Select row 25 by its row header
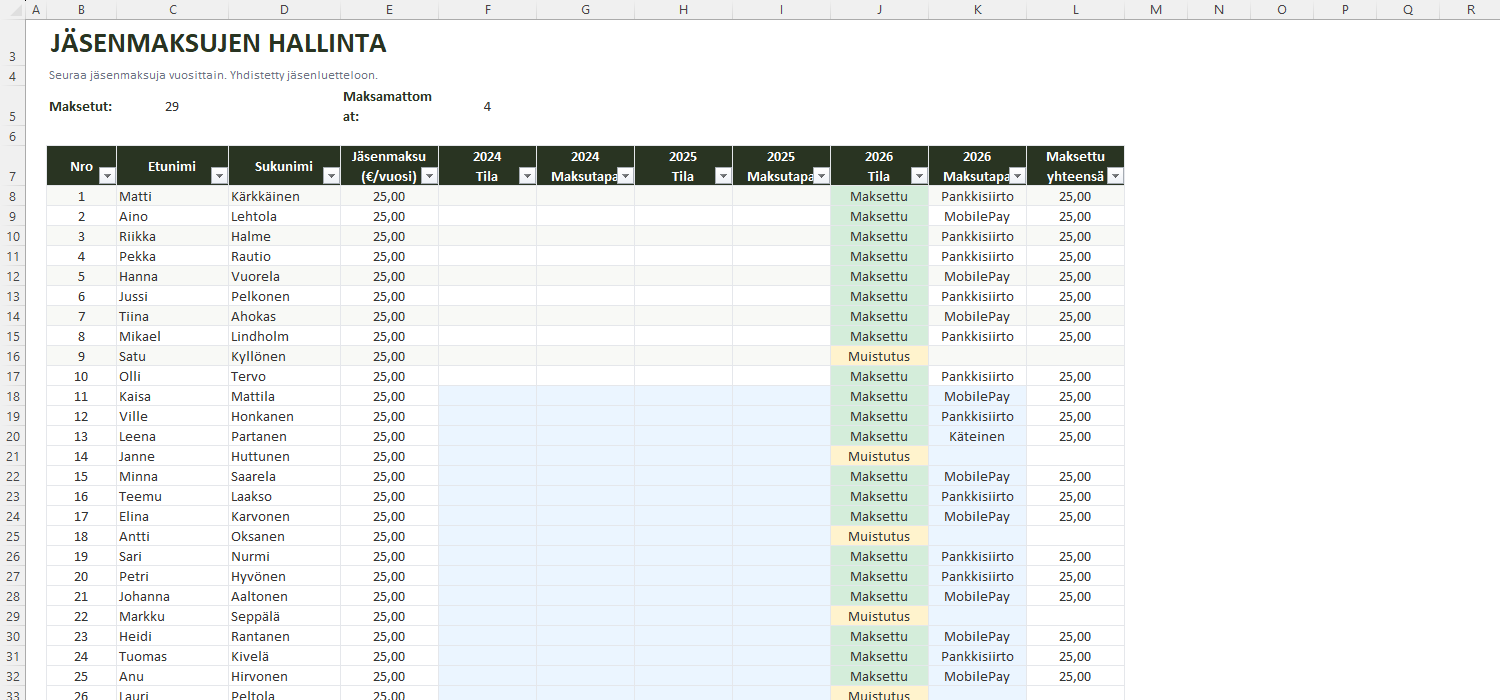Viewport: 1500px width, 700px height. tap(12, 536)
